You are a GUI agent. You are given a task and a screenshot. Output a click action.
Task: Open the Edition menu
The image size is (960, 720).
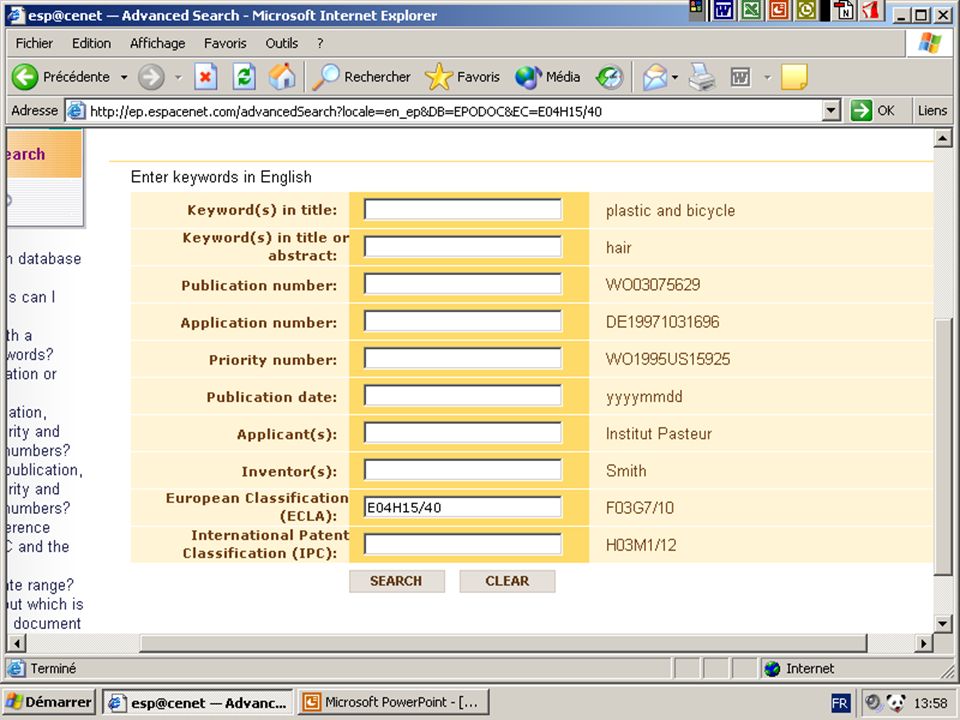pos(91,43)
